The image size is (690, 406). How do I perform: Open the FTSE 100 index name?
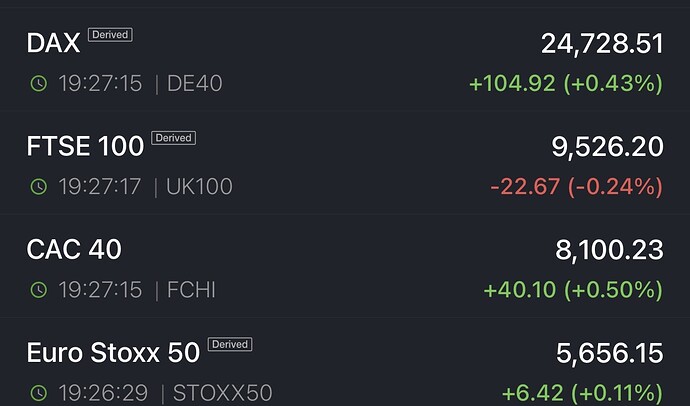pyautogui.click(x=85, y=147)
